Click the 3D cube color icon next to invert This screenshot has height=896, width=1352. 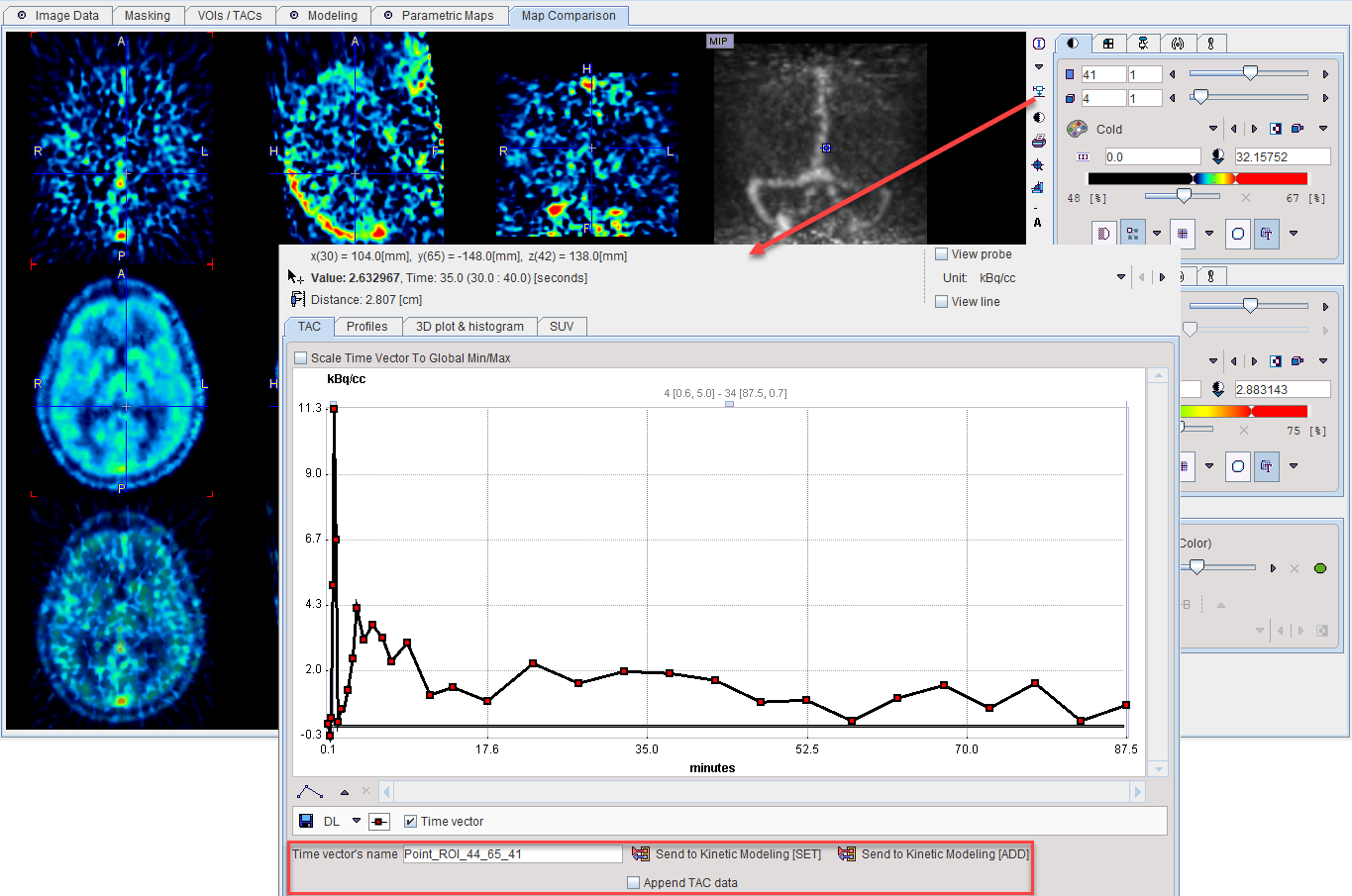(1298, 129)
